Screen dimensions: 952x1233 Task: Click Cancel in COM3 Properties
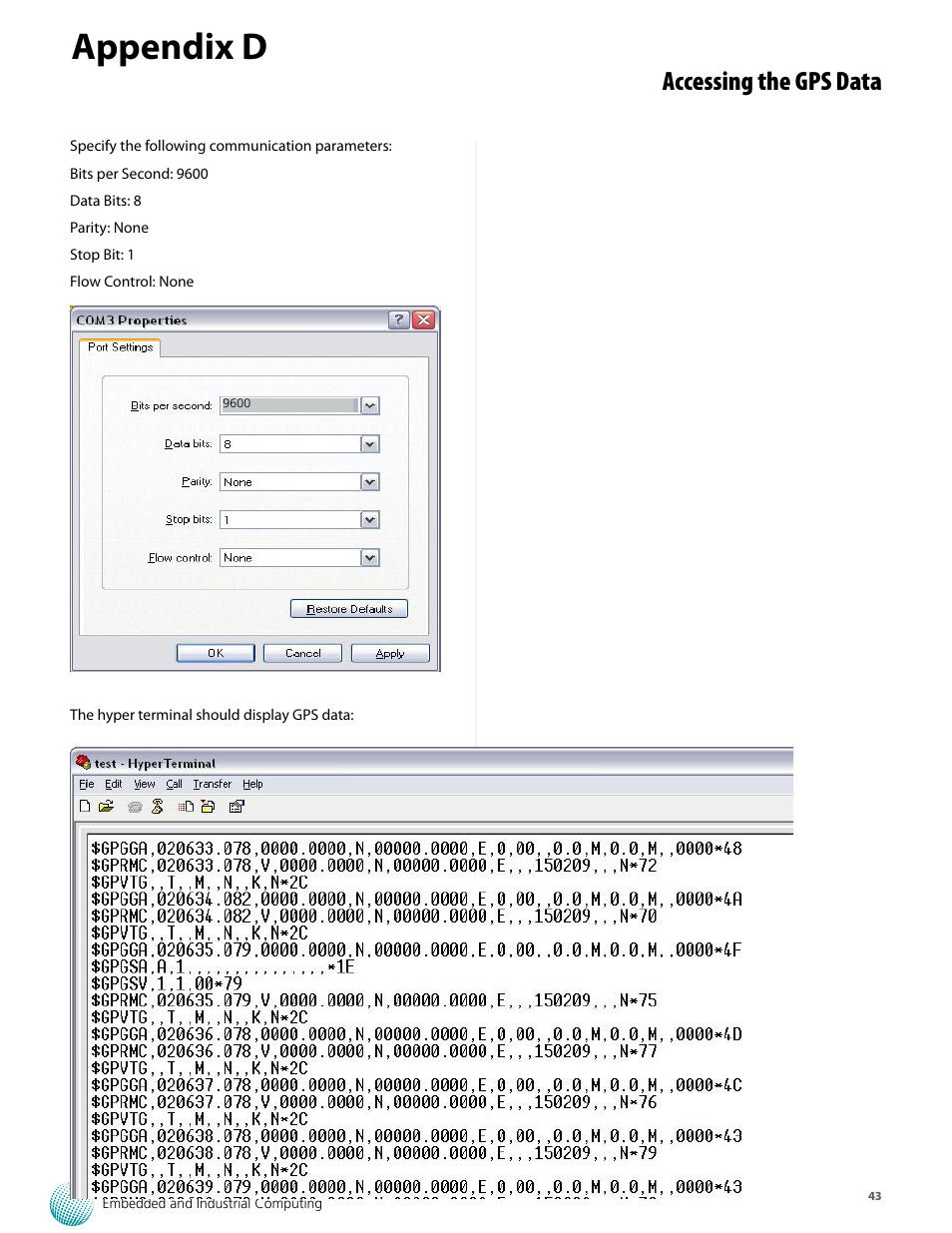point(302,653)
